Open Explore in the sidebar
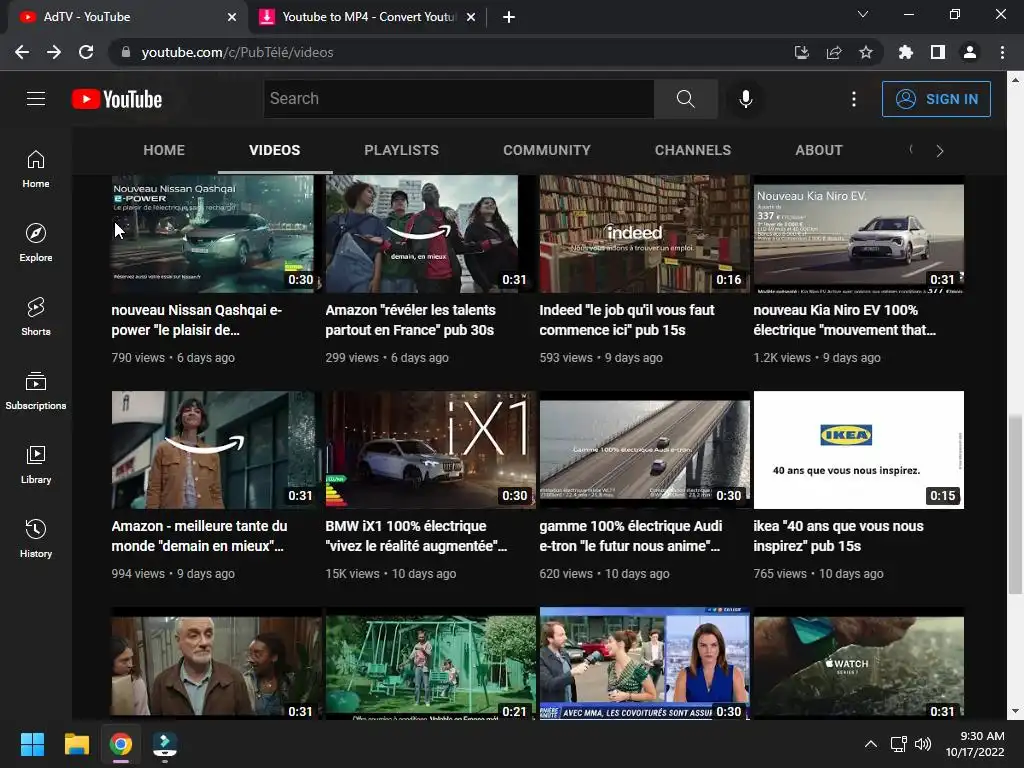 (x=36, y=243)
